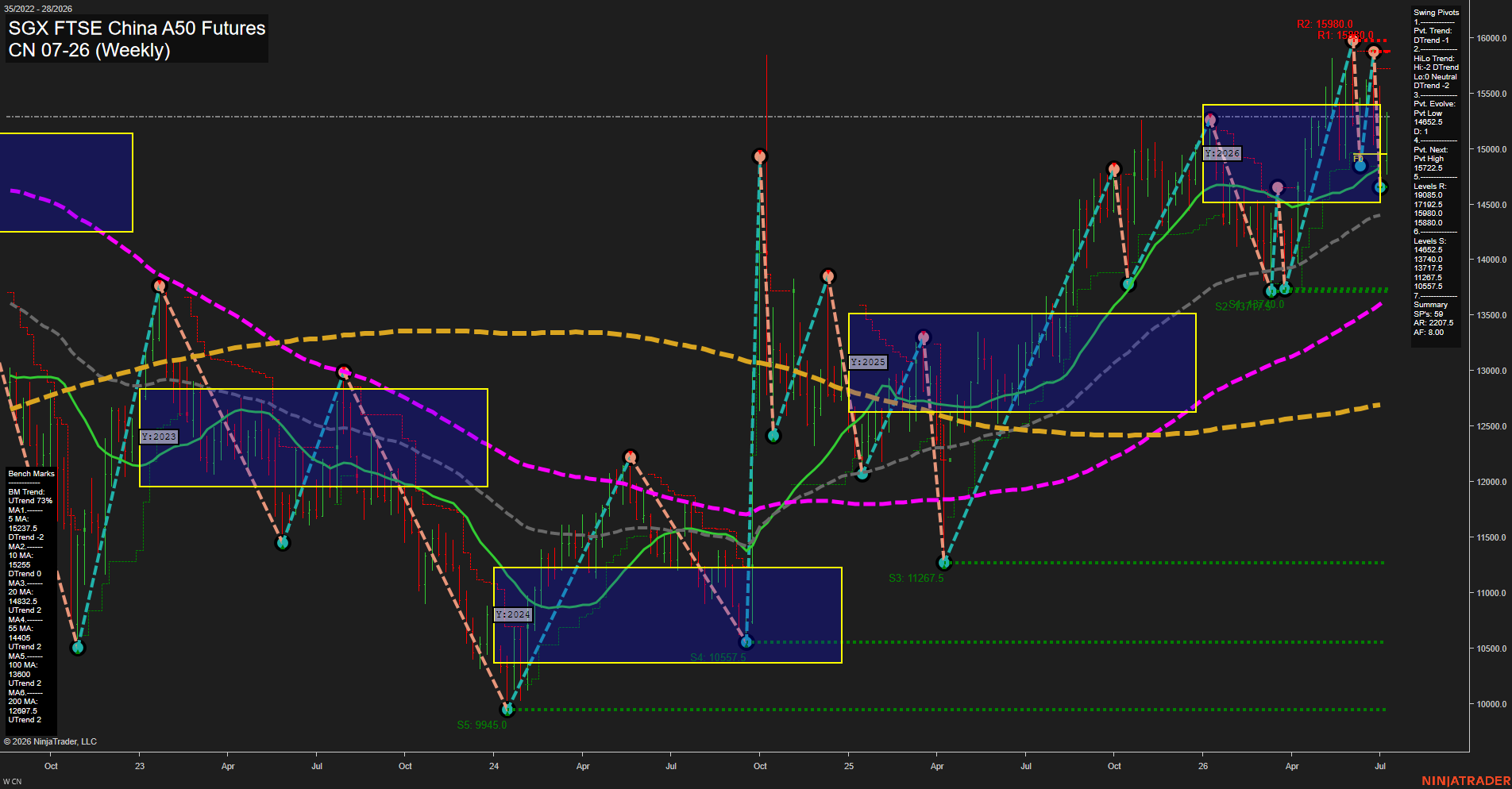Click the 12500.0 price axis label

click(1491, 426)
